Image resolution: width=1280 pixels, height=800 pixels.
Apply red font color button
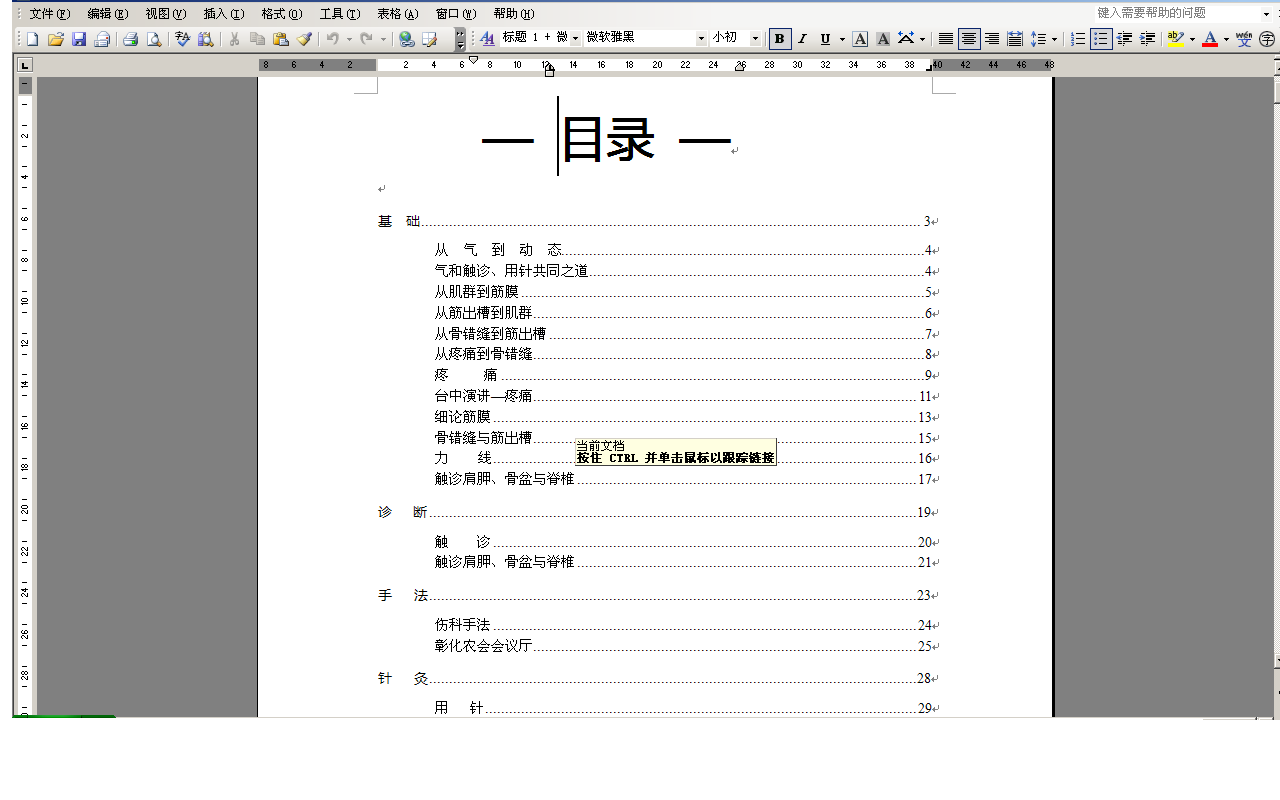(1210, 39)
